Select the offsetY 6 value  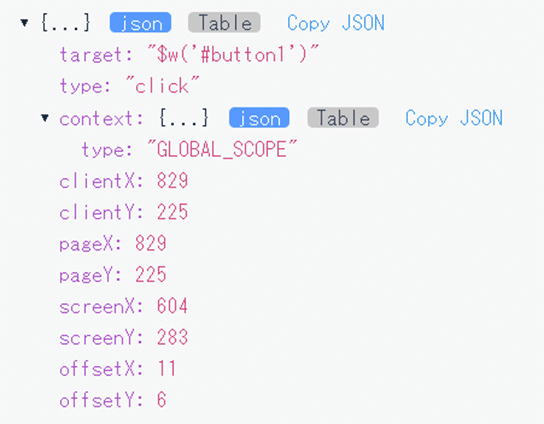162,400
